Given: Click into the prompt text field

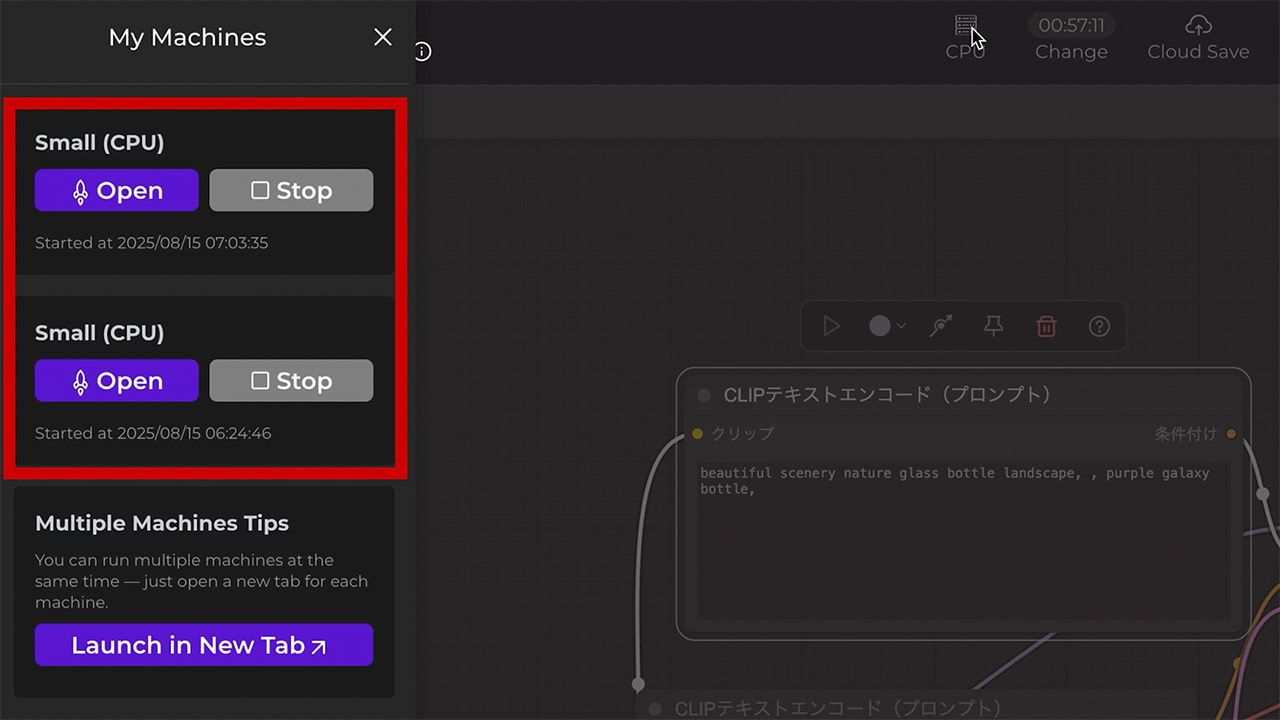Looking at the screenshot, I should click(963, 540).
